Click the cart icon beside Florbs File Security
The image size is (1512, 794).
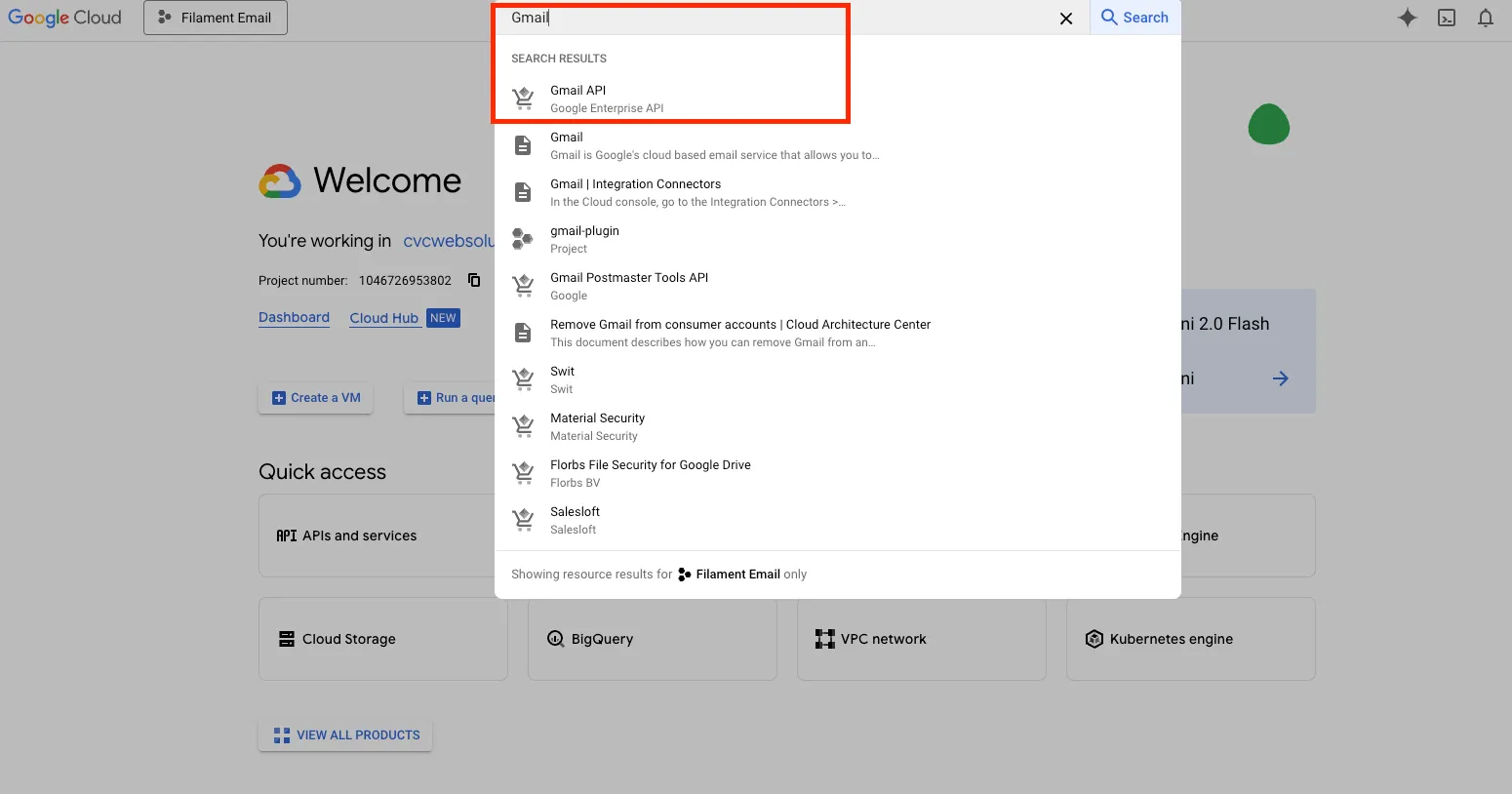pyautogui.click(x=524, y=473)
